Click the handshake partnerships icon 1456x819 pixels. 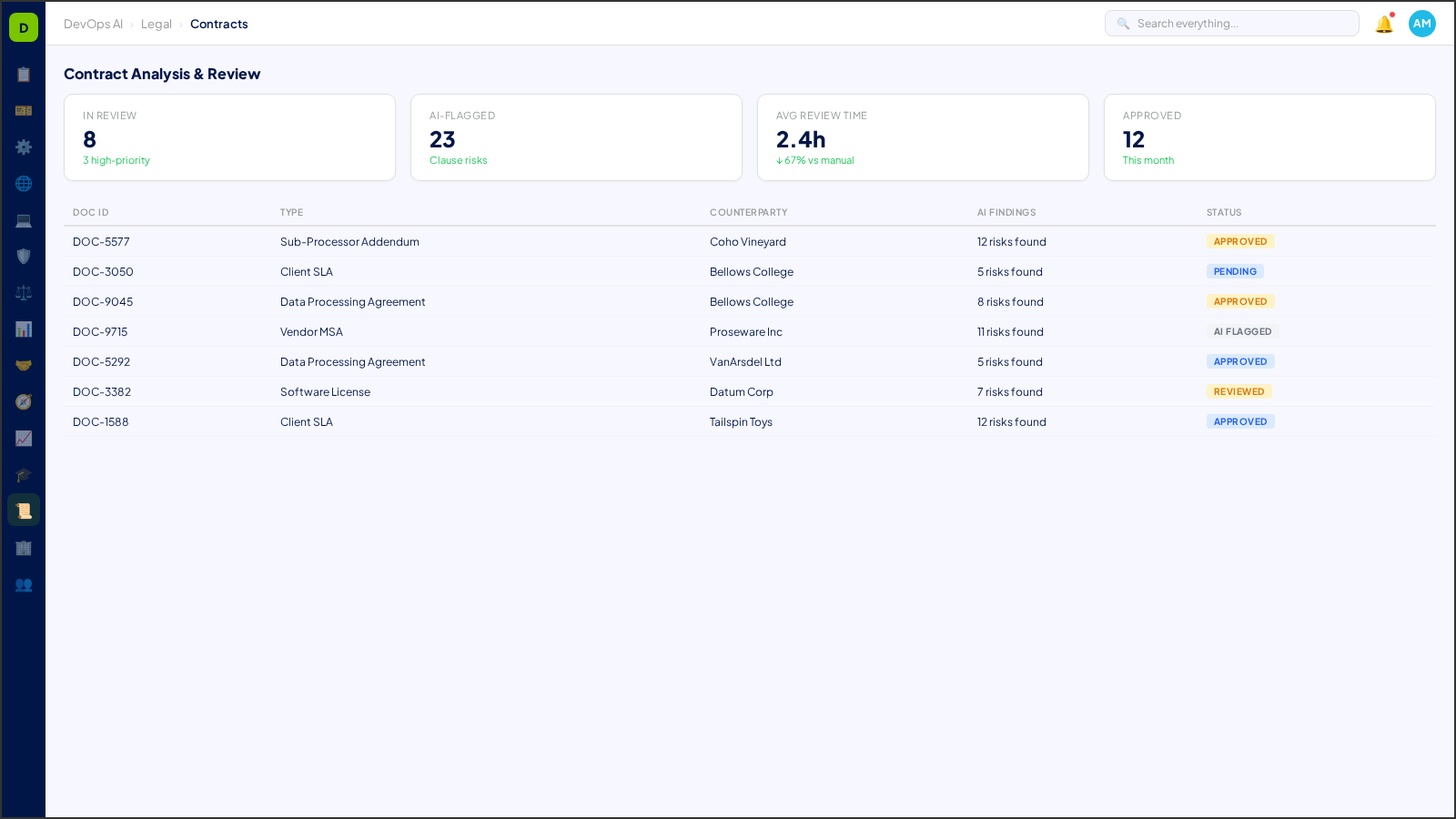click(24, 366)
